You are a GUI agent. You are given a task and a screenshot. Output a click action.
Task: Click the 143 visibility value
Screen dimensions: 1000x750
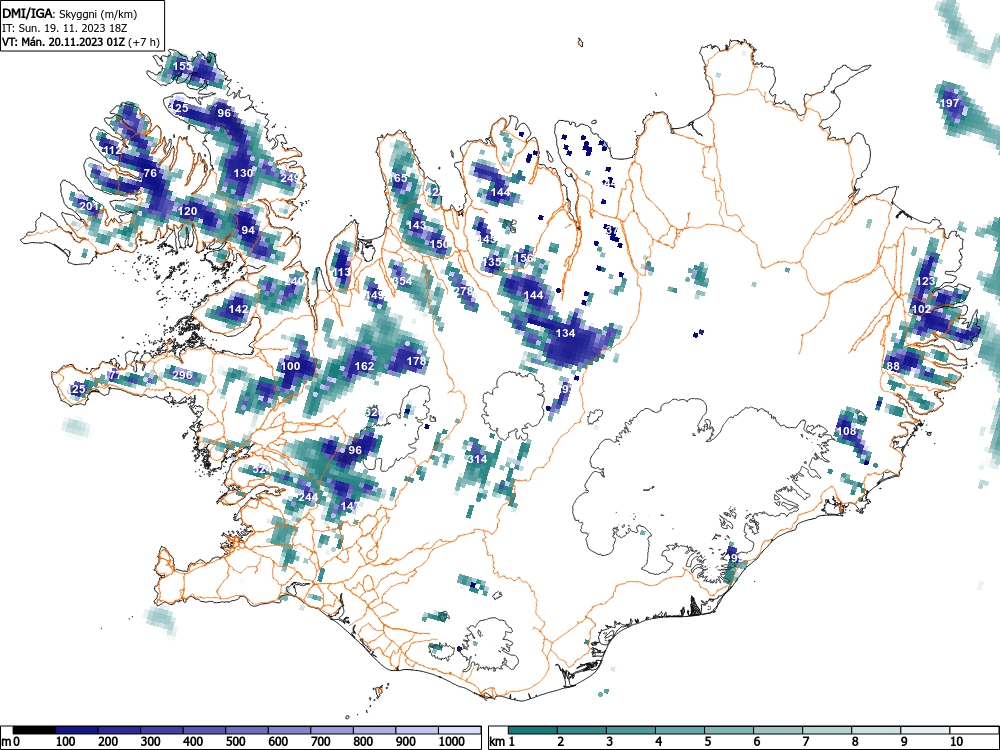pos(416,225)
